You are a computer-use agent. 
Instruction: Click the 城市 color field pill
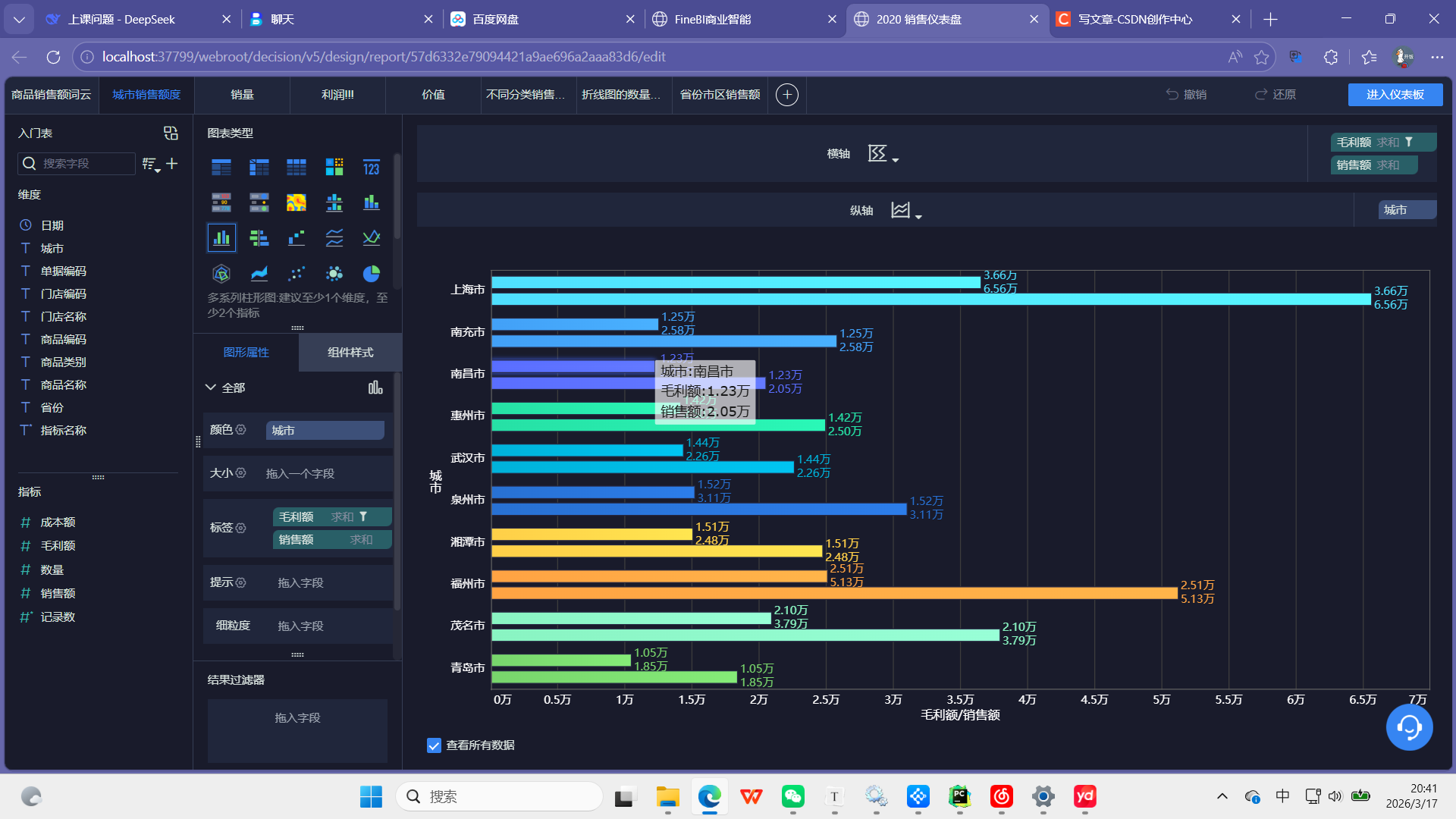click(x=325, y=431)
